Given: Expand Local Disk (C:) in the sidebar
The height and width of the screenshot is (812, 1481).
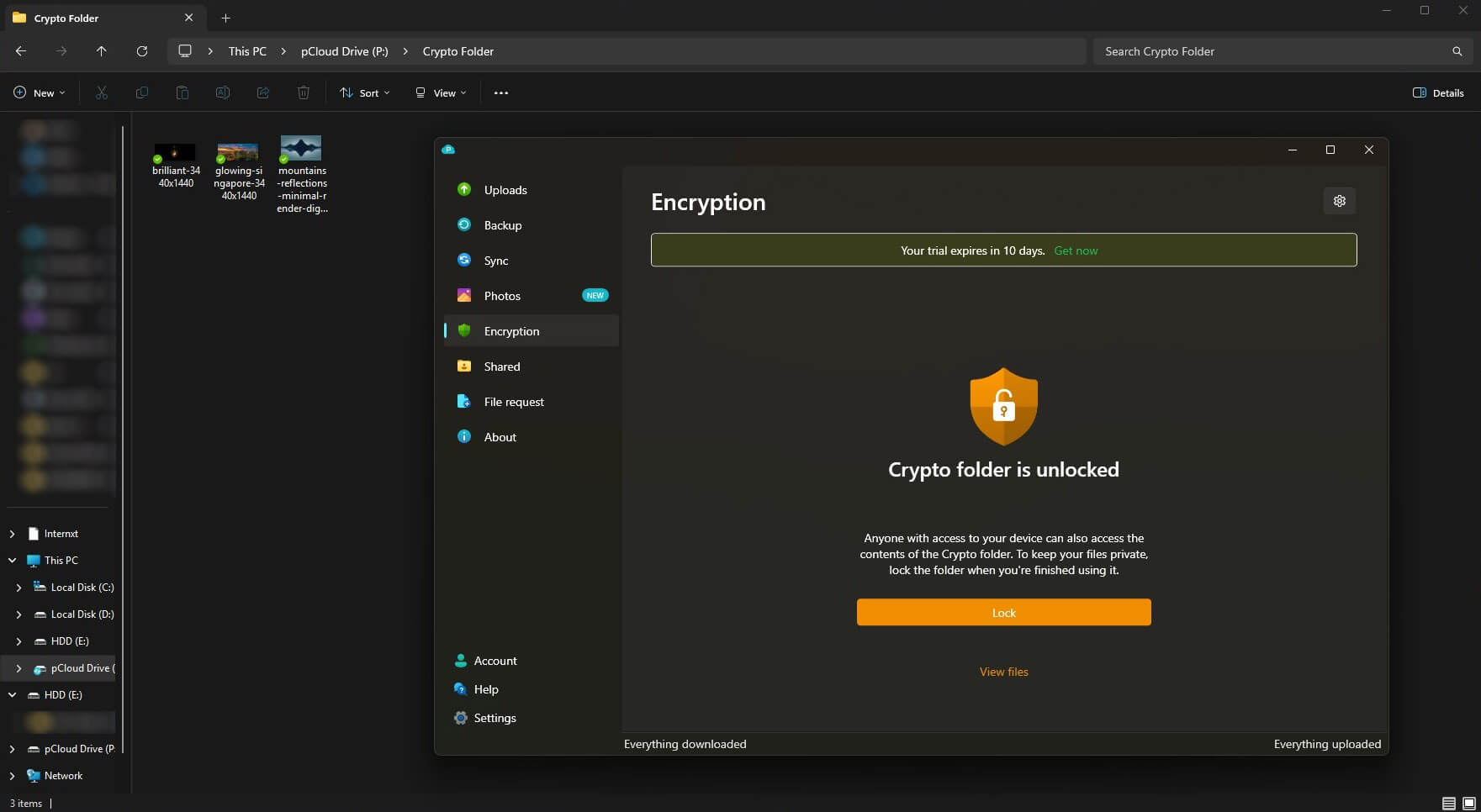Looking at the screenshot, I should point(19,588).
